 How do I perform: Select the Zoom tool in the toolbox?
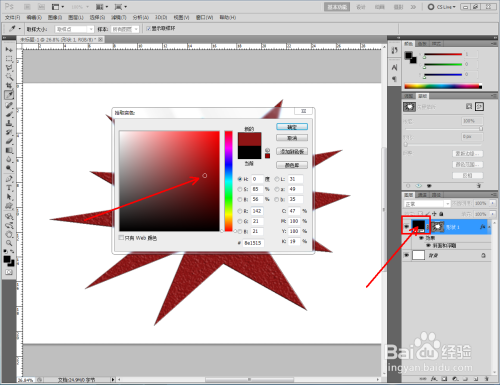9,243
